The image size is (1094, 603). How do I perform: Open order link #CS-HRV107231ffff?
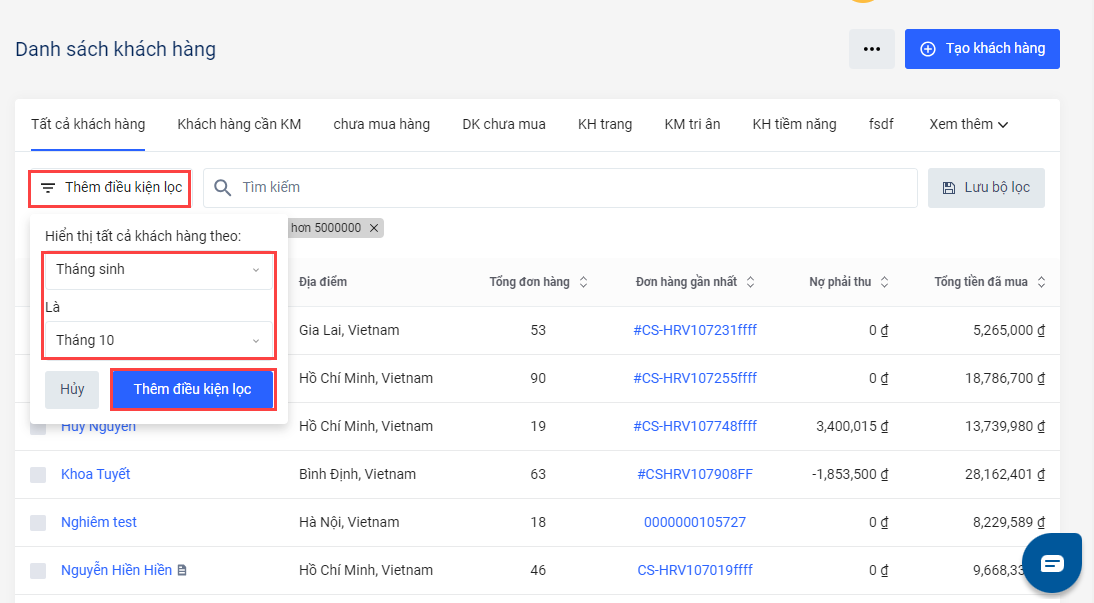[695, 330]
